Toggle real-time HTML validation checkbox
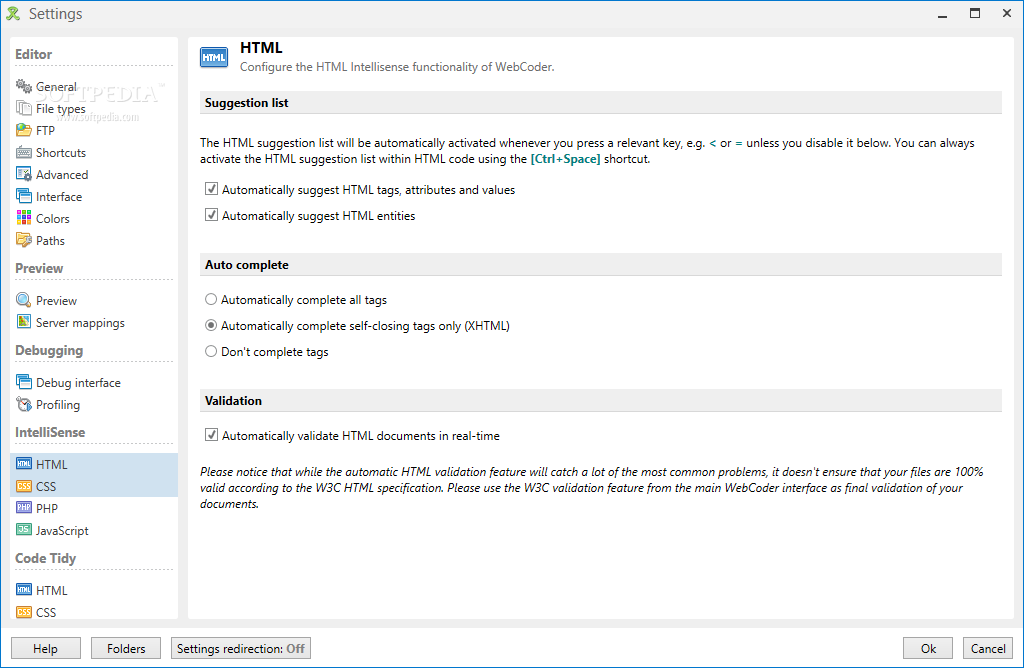 [x=211, y=436]
